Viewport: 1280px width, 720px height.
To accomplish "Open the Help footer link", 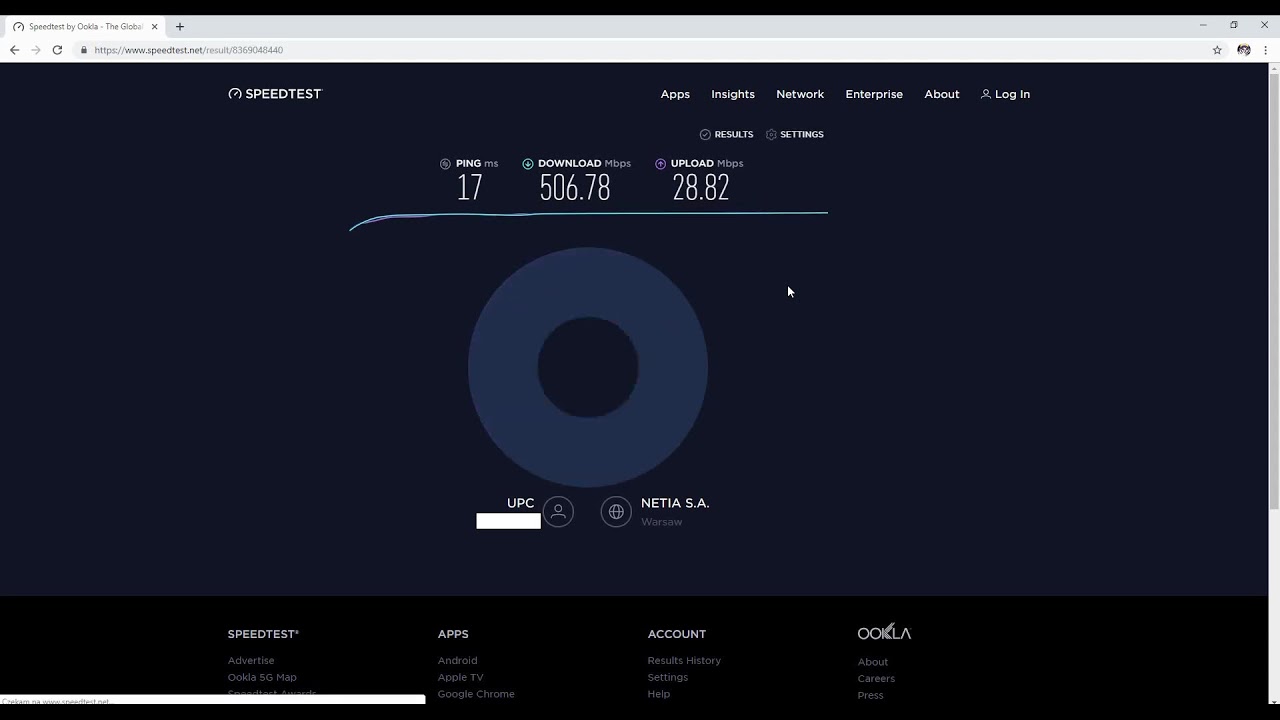I will click(659, 694).
